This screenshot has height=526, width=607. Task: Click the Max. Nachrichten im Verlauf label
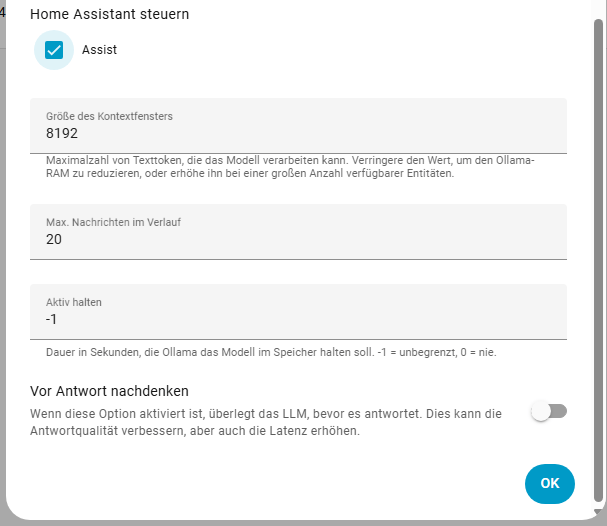coord(112,222)
